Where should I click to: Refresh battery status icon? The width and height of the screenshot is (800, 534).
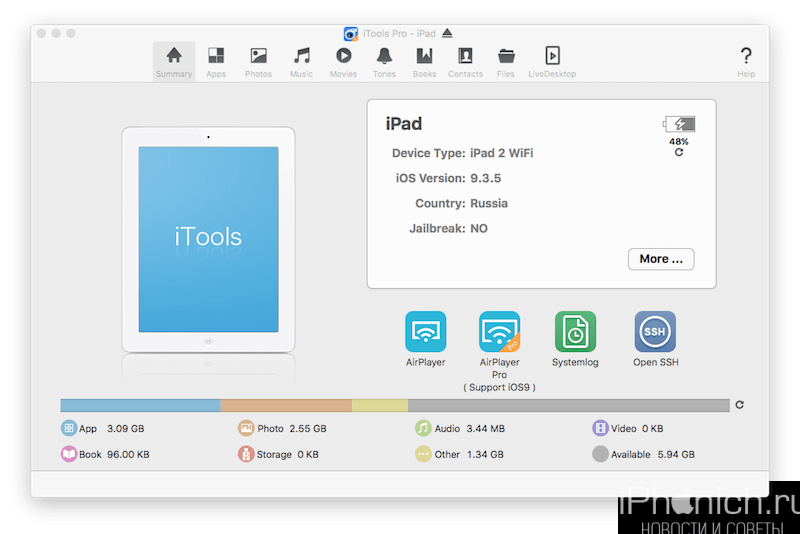pyautogui.click(x=679, y=152)
